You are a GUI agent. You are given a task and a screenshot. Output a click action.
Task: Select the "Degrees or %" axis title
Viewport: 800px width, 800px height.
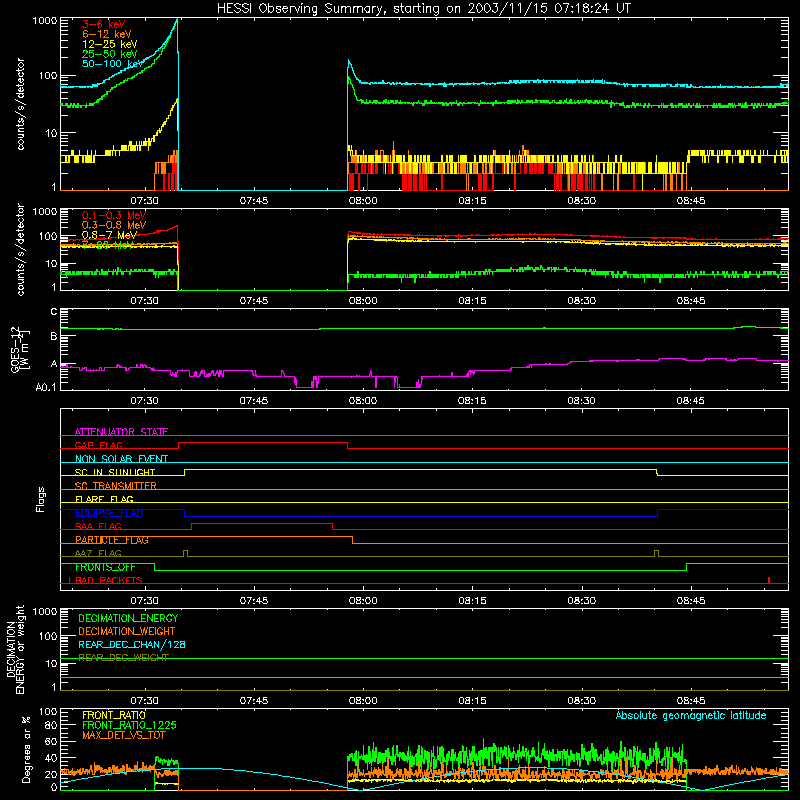pos(26,750)
